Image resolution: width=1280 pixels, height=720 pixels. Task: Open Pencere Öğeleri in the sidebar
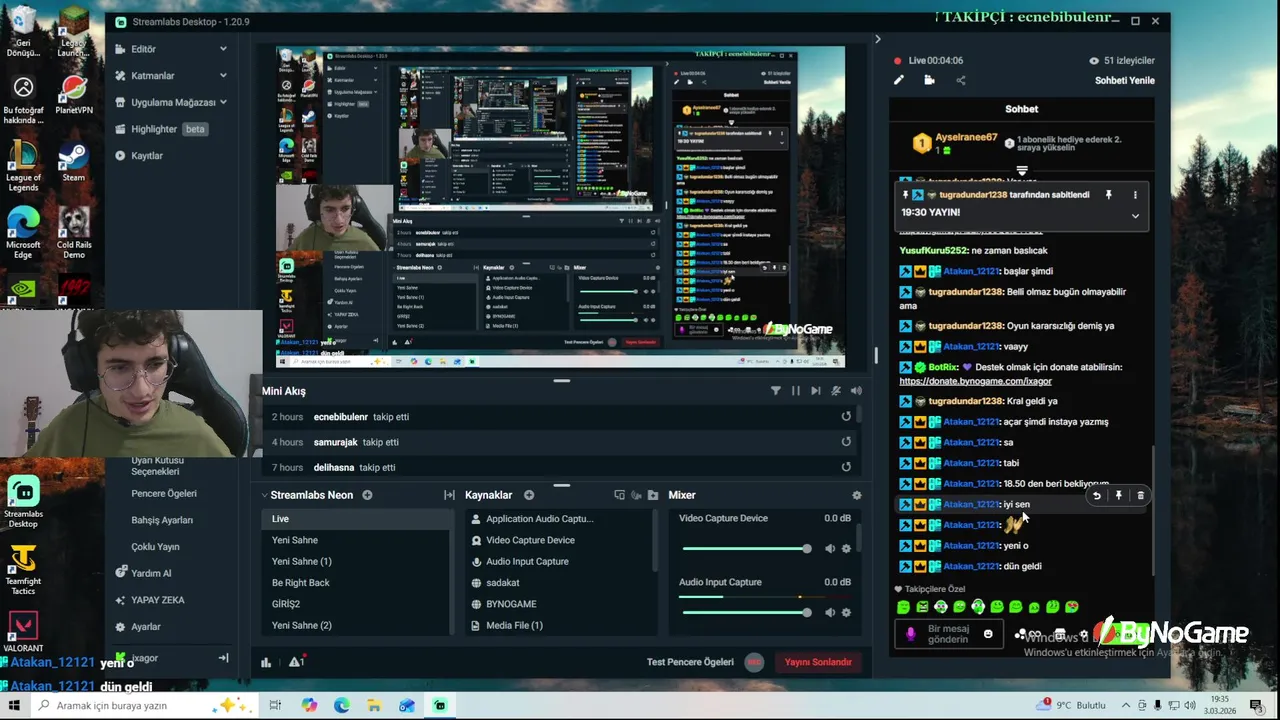click(164, 493)
